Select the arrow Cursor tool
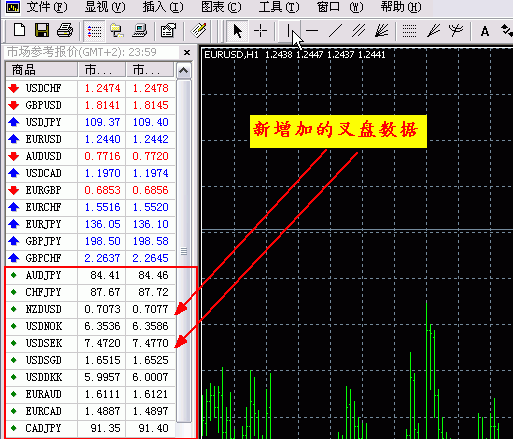 (237, 31)
